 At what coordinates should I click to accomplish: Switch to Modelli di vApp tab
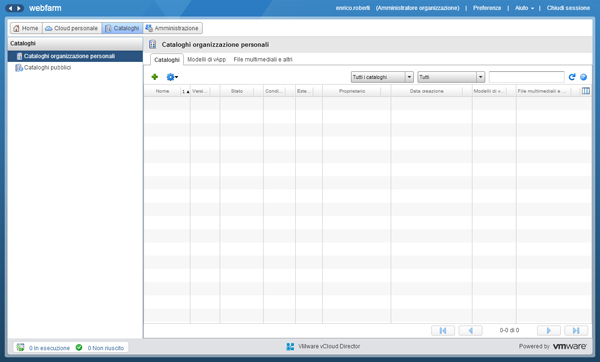point(207,59)
